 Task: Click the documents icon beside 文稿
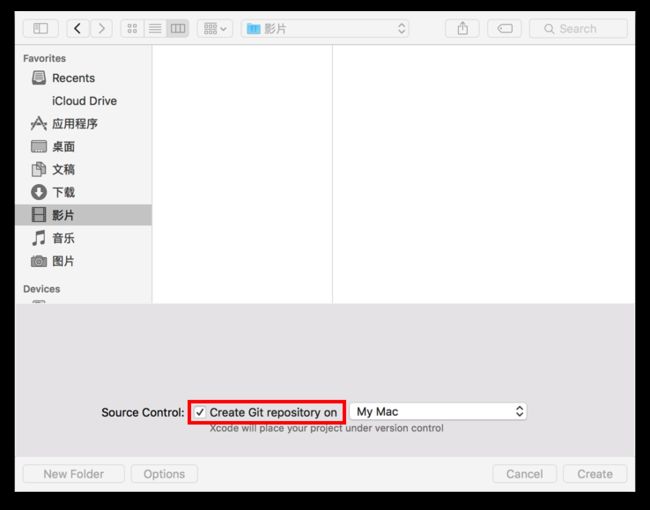coord(39,169)
